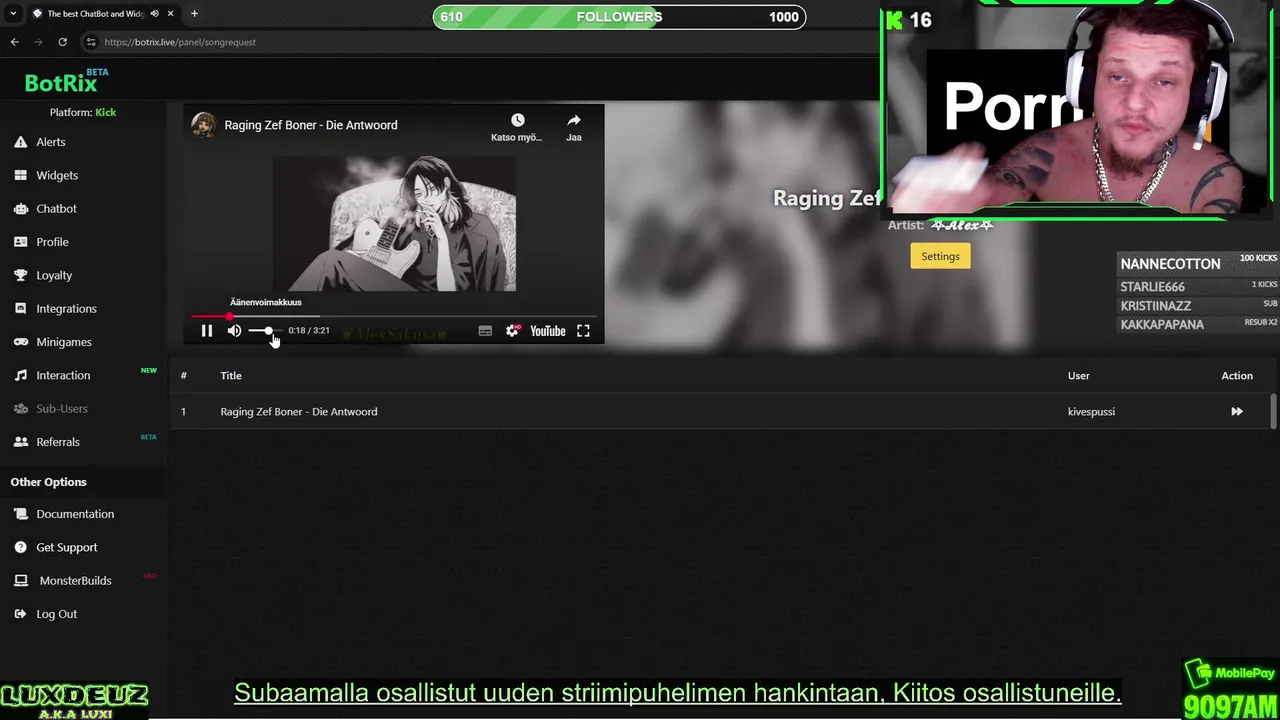This screenshot has width=1280, height=720.
Task: Close the BotRix browser tab
Action: click(x=170, y=14)
